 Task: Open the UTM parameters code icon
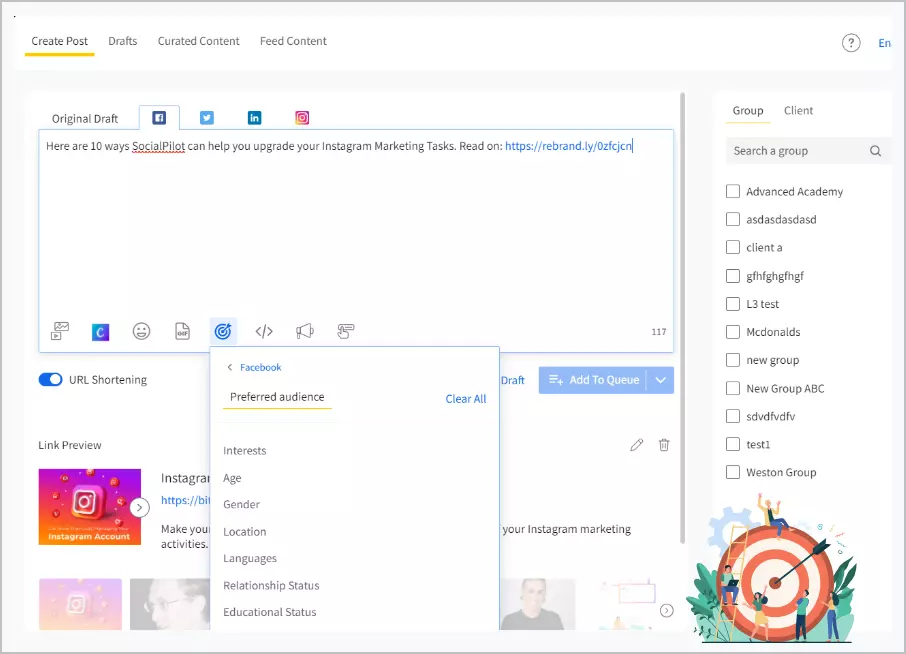(x=264, y=330)
